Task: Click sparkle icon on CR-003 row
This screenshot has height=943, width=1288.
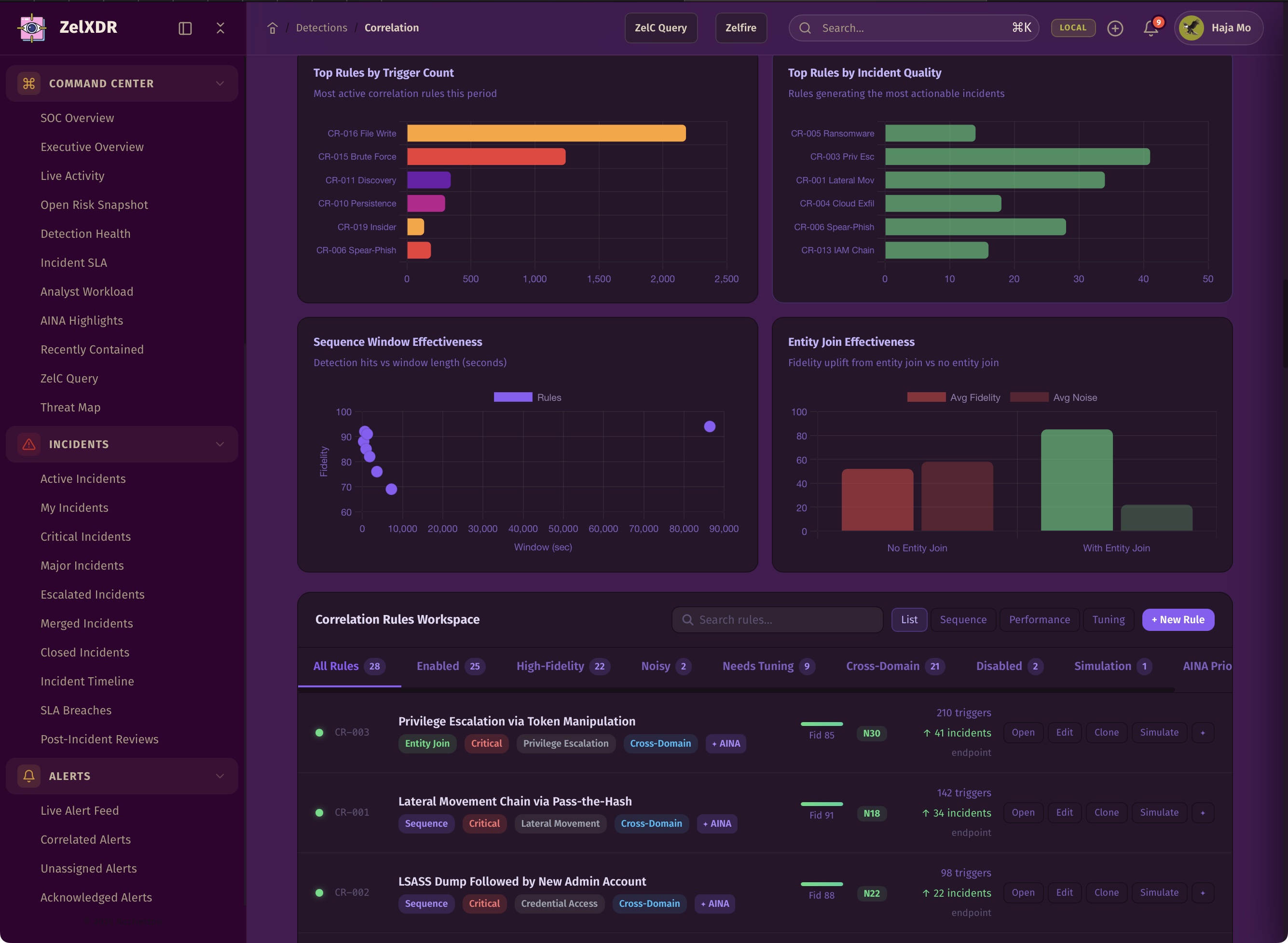Action: [x=1202, y=732]
